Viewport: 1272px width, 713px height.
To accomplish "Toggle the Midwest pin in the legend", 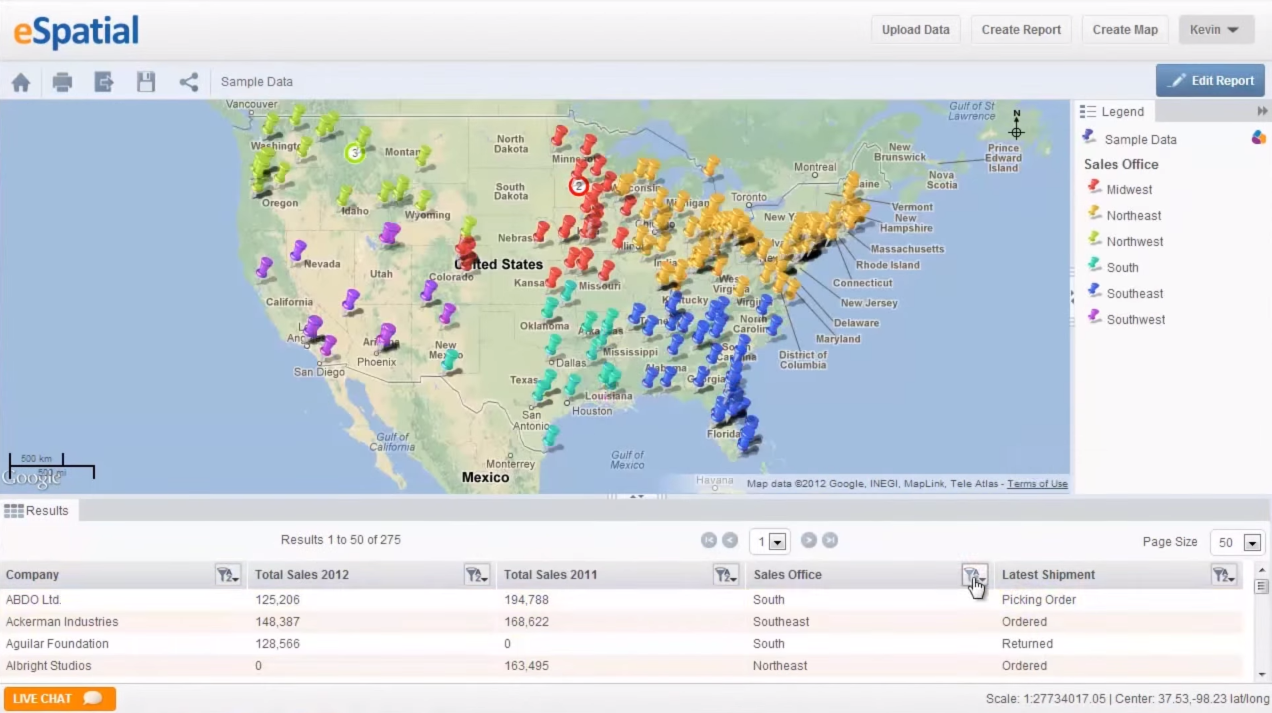I will click(x=1092, y=188).
